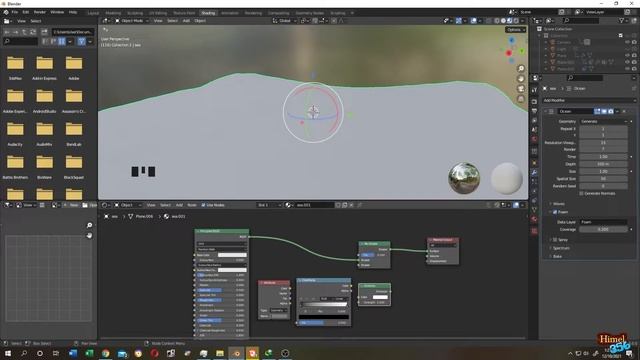Click the file browser refresh icon

[33, 32]
